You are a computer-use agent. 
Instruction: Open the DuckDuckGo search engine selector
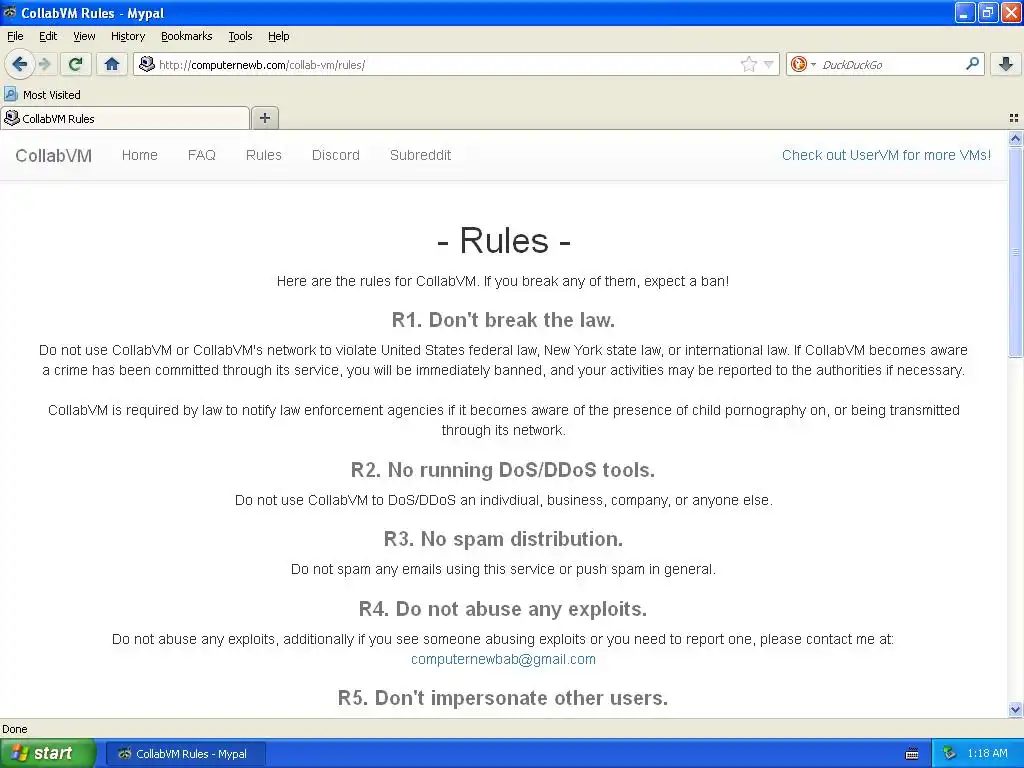[803, 64]
